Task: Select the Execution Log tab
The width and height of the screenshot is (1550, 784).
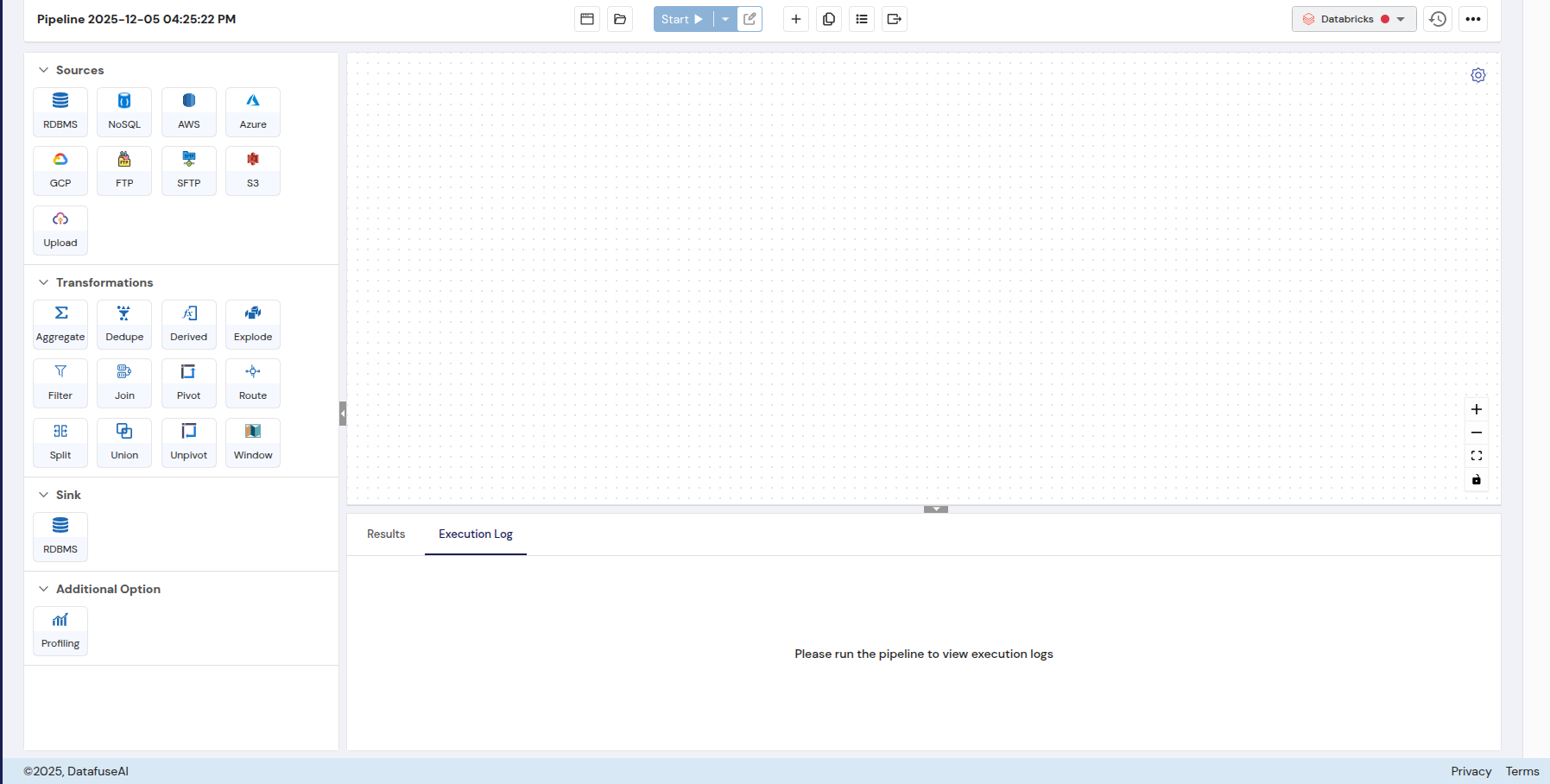Action: (x=475, y=534)
